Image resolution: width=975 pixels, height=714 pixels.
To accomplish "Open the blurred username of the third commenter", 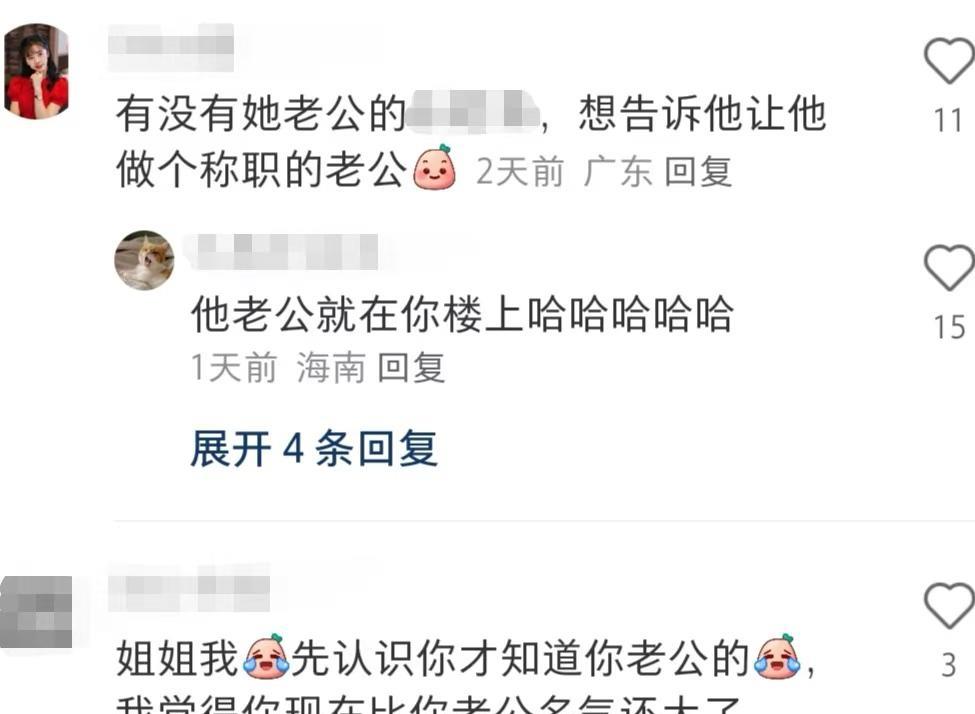I will pyautogui.click(x=189, y=588).
